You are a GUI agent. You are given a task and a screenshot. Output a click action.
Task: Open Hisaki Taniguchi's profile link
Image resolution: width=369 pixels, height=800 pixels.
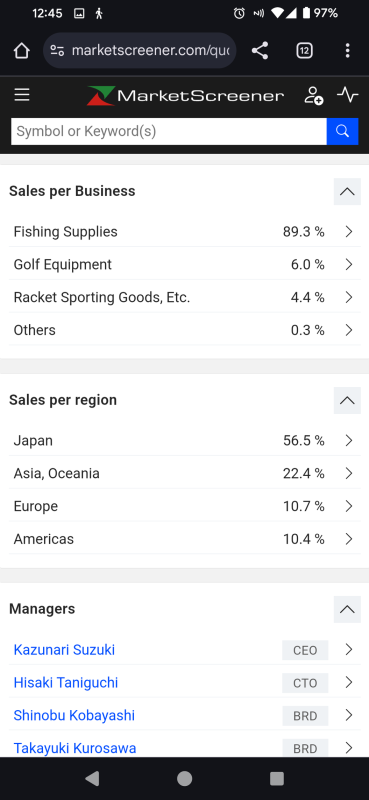tap(66, 682)
